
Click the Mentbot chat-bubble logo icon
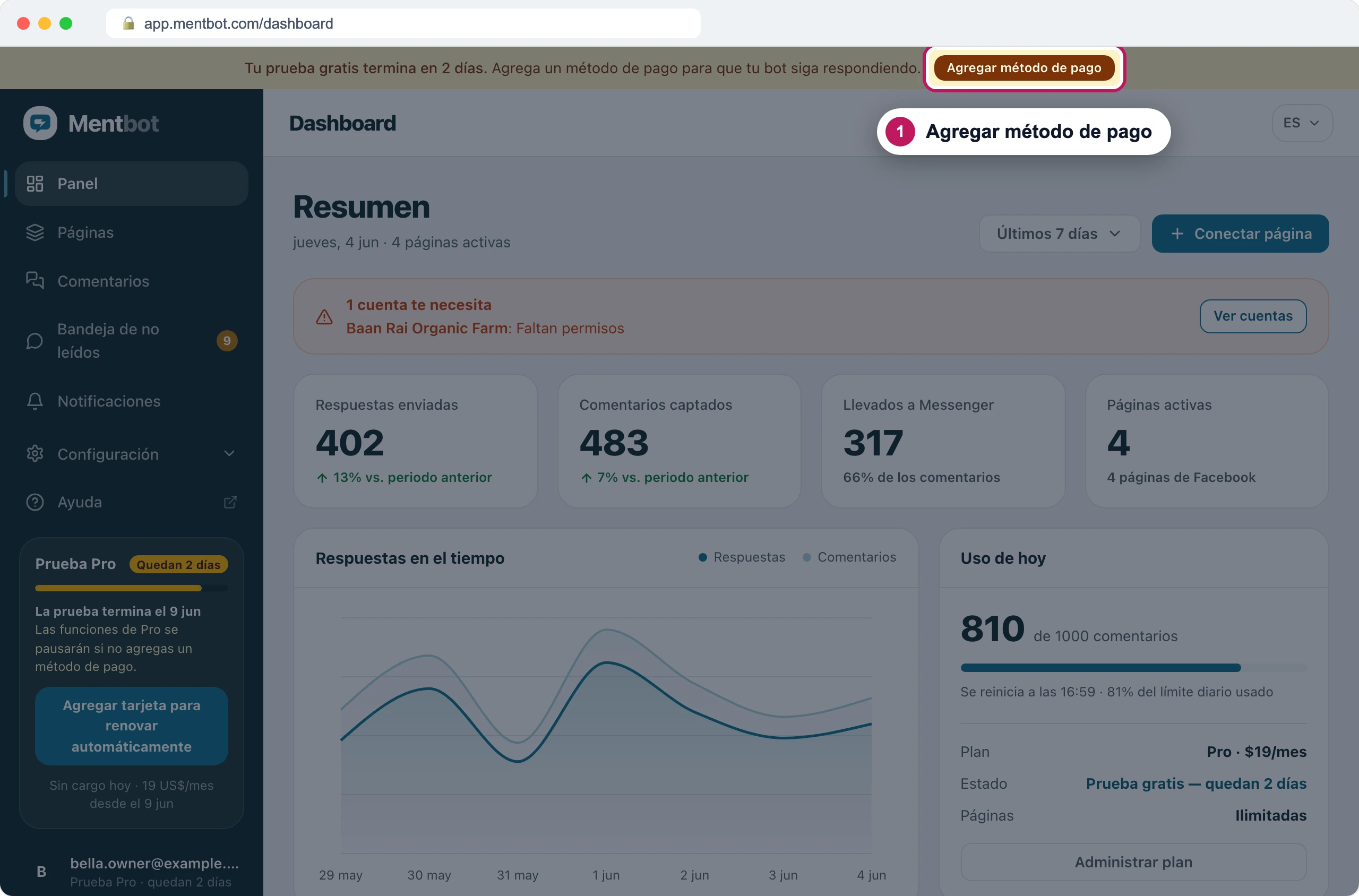point(40,123)
